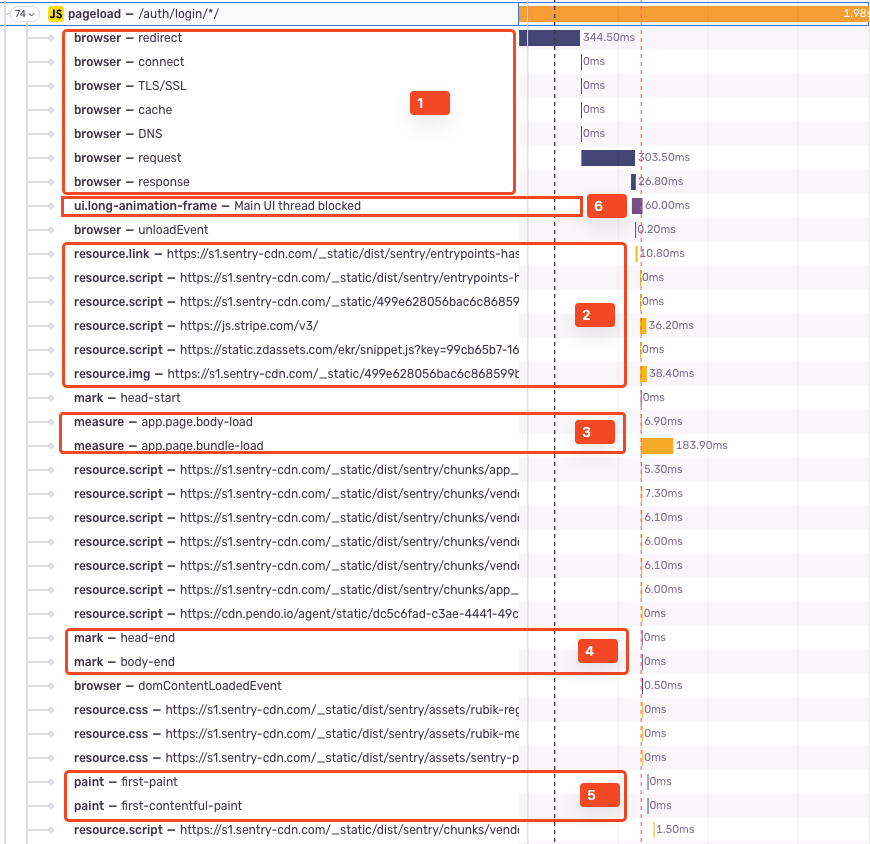Image resolution: width=870 pixels, height=844 pixels.
Task: Click the 303.50ms browser request duration bar
Action: (607, 158)
